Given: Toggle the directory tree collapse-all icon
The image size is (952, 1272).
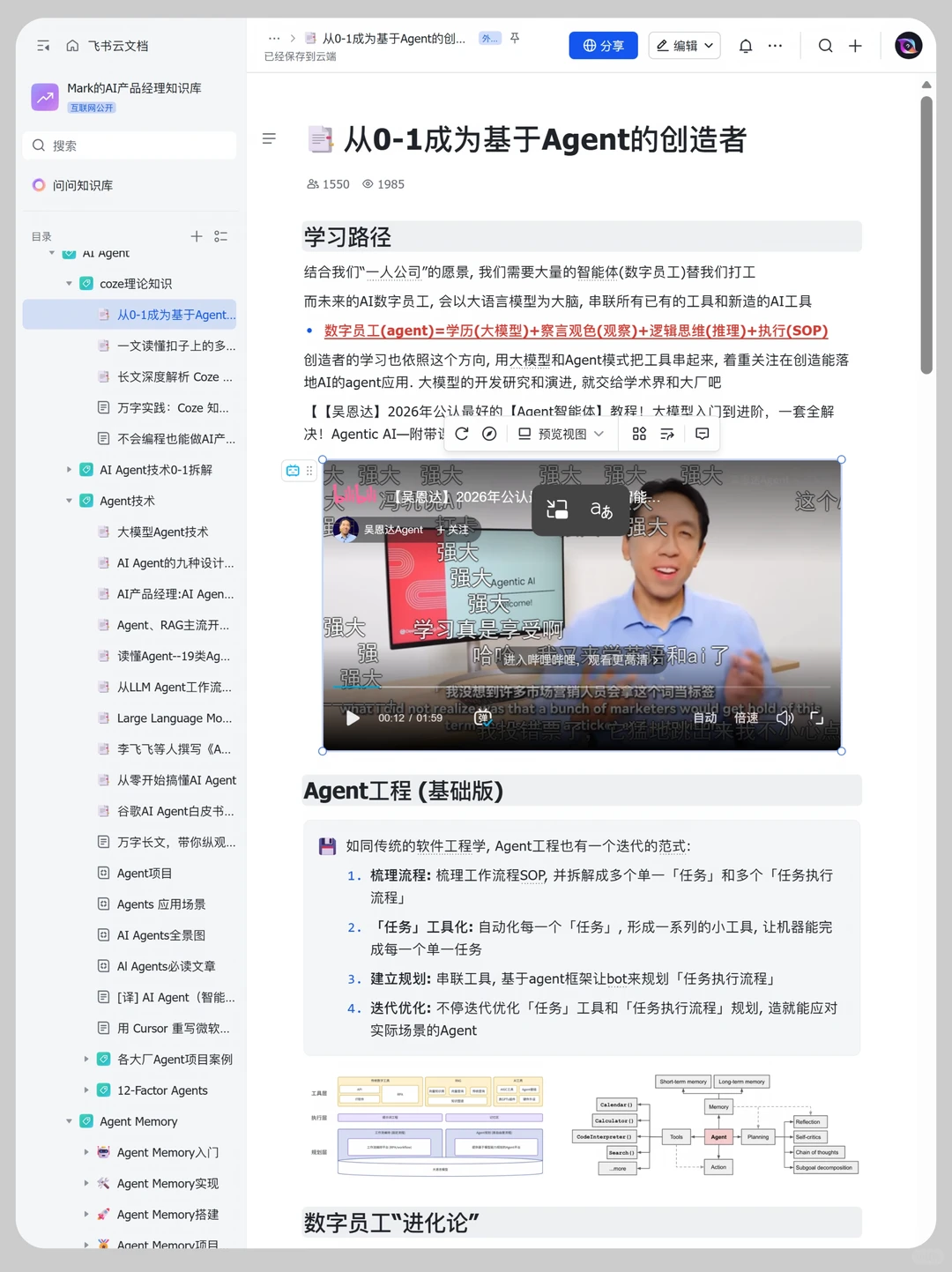Looking at the screenshot, I should (221, 236).
